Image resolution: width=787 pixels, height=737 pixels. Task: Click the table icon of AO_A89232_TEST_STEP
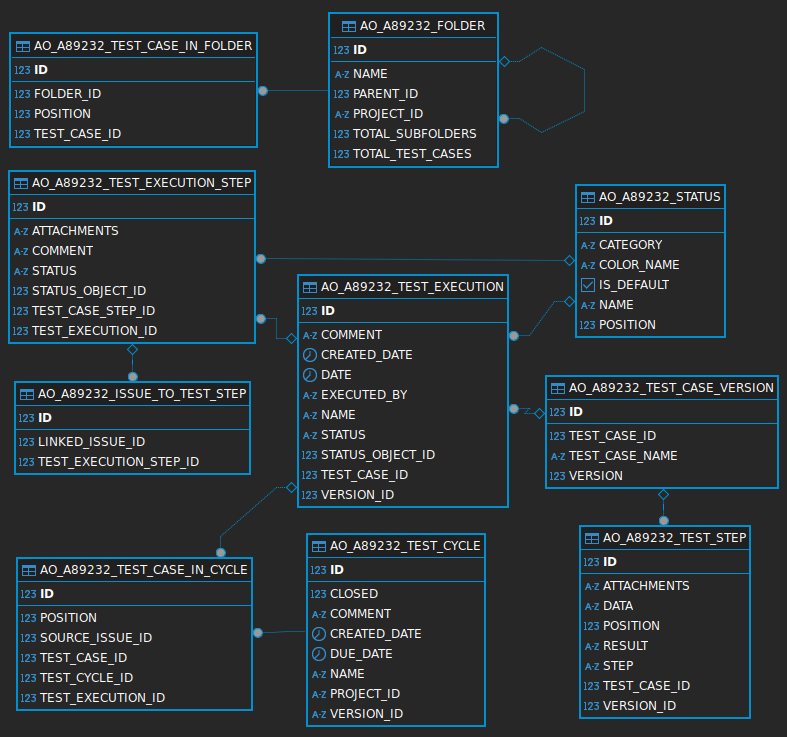tap(592, 539)
